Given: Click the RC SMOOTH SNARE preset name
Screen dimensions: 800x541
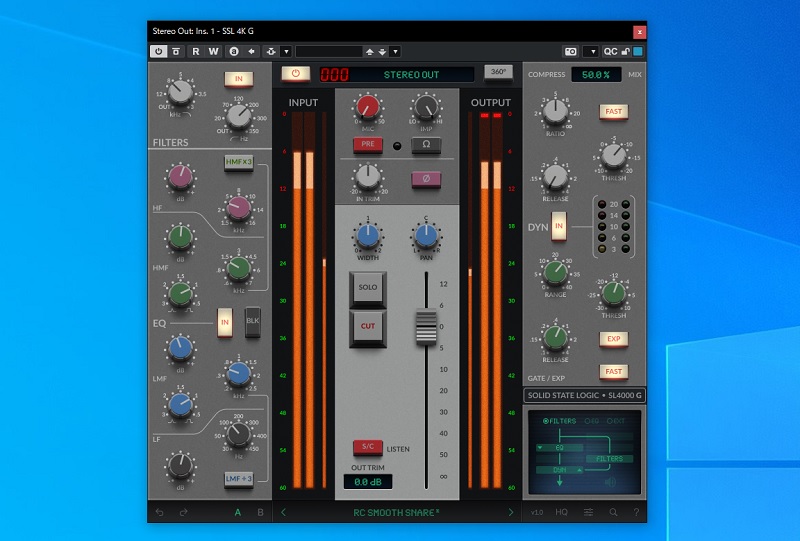Looking at the screenshot, I should coord(396,512).
